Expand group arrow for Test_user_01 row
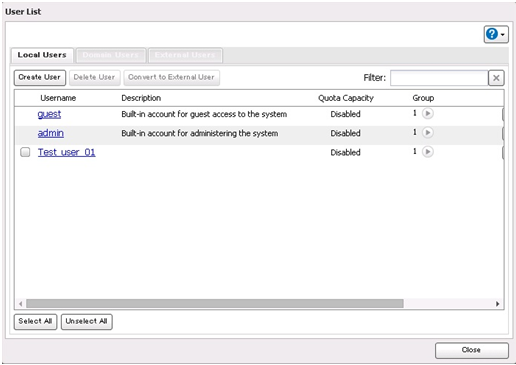This screenshot has height=365, width=516. 428,152
